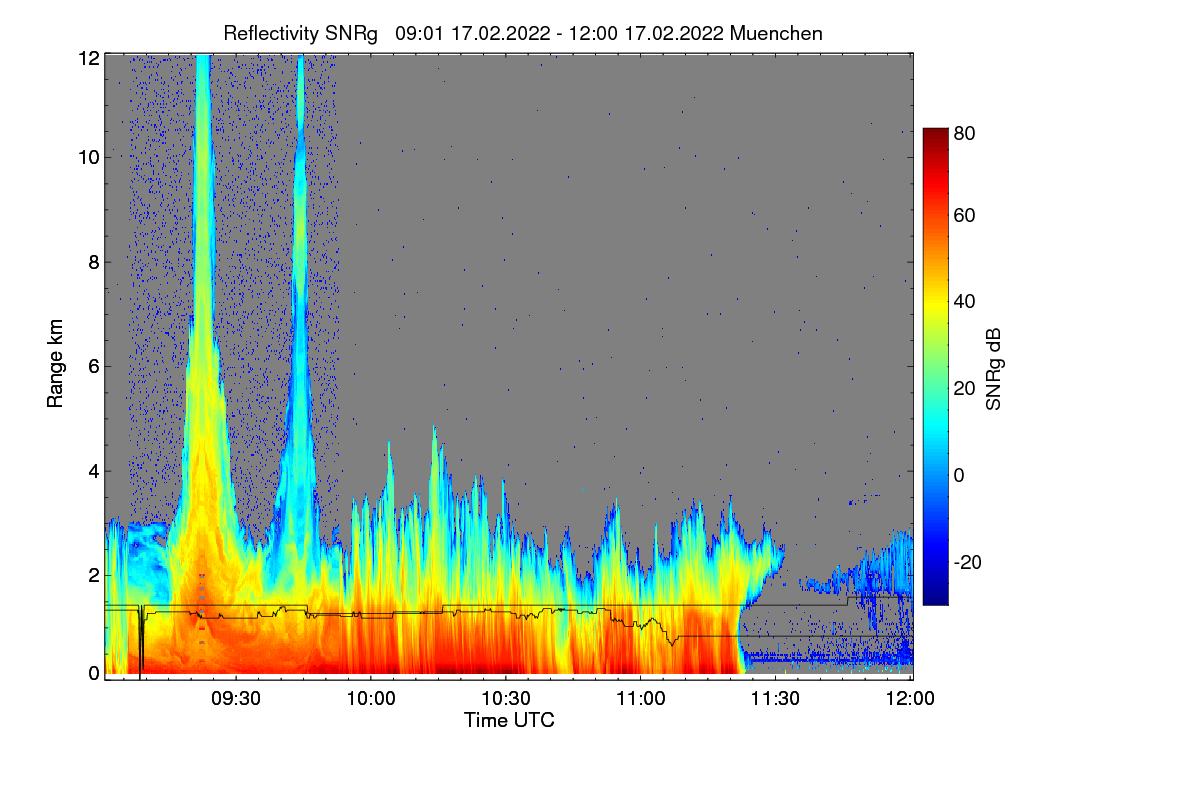
Task: Click the SNRg color scale bar
Action: coord(934,366)
